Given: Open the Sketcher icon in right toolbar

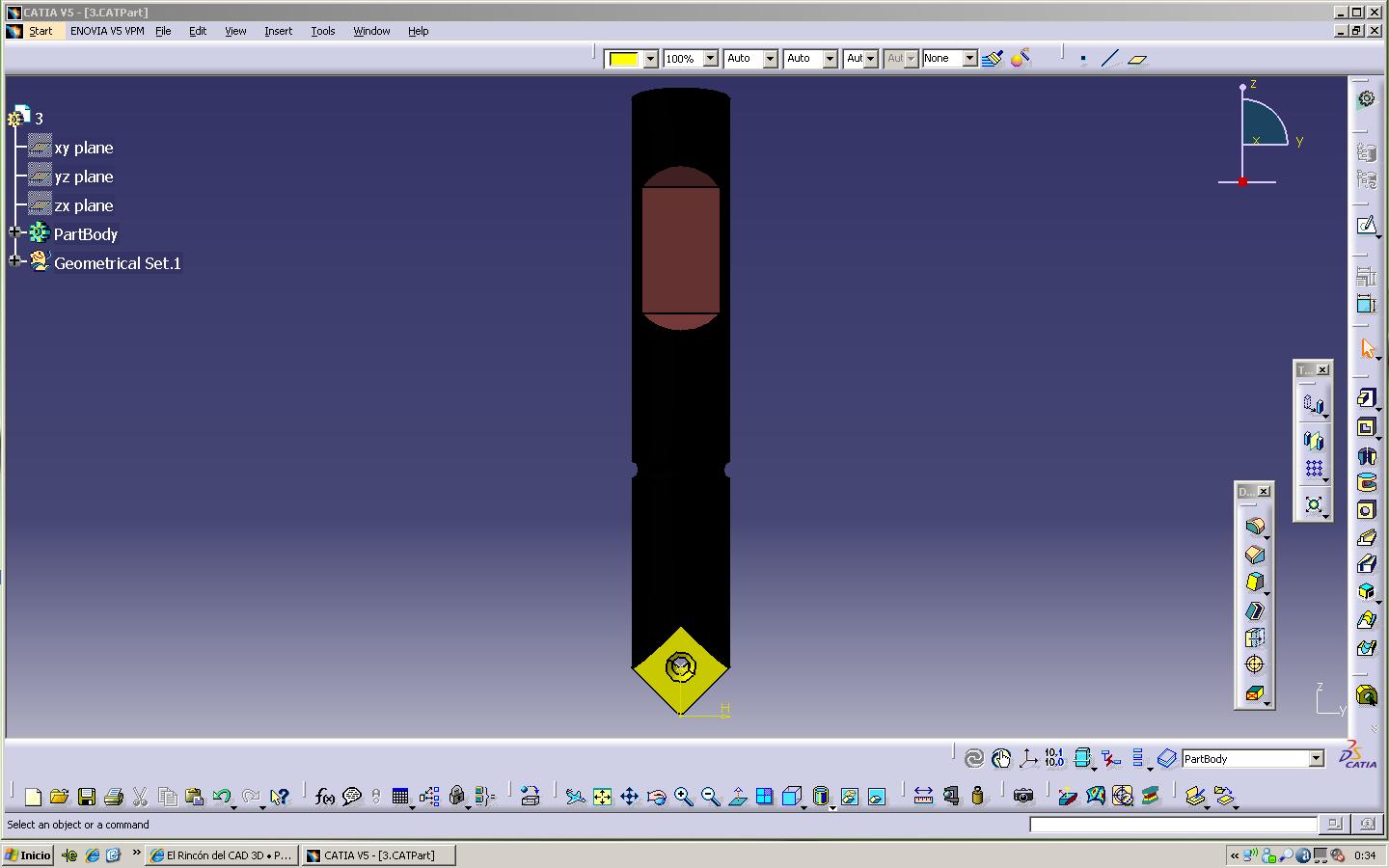Looking at the screenshot, I should click(1366, 226).
